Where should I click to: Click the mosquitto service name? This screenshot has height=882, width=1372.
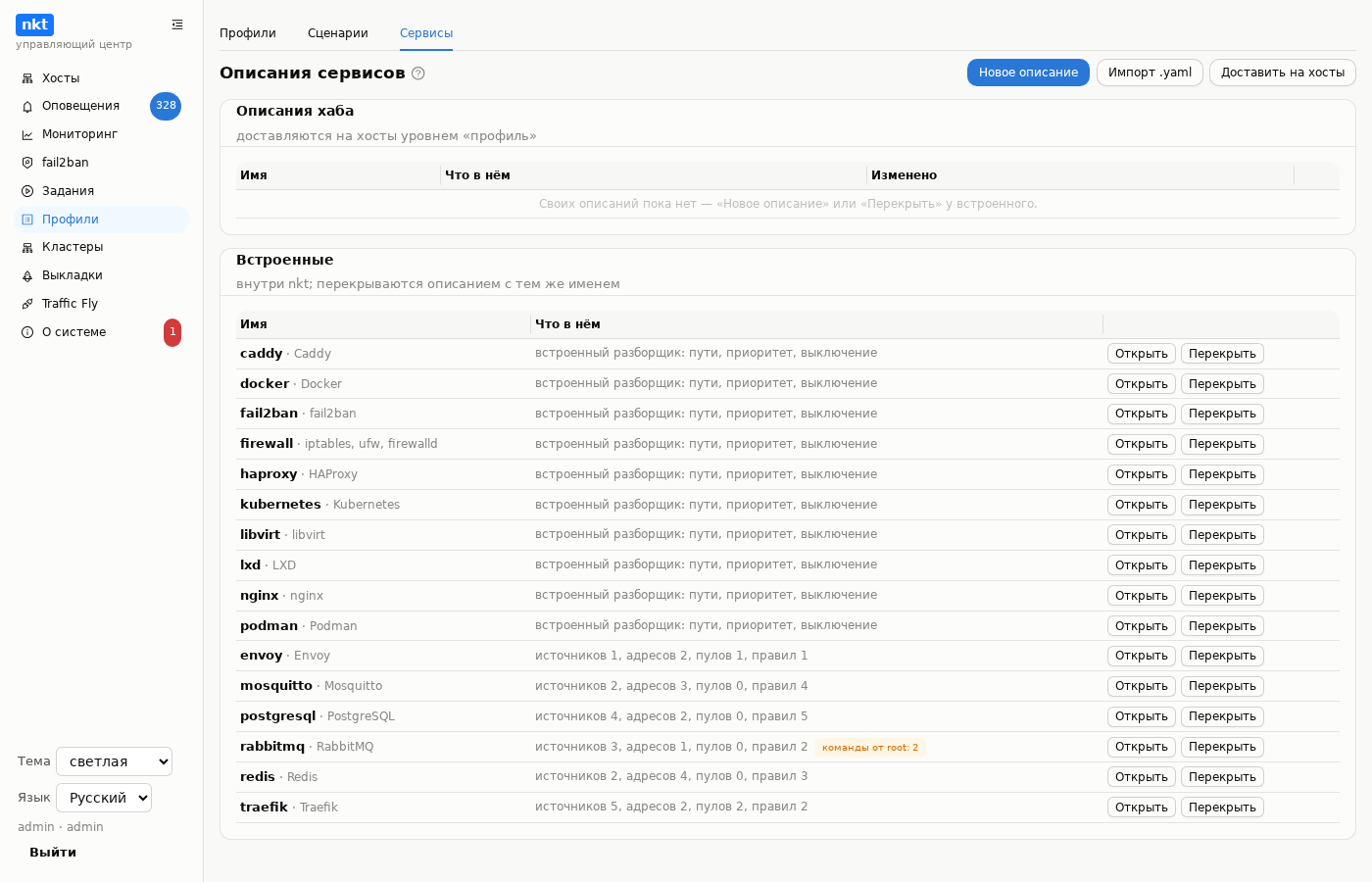(x=276, y=686)
